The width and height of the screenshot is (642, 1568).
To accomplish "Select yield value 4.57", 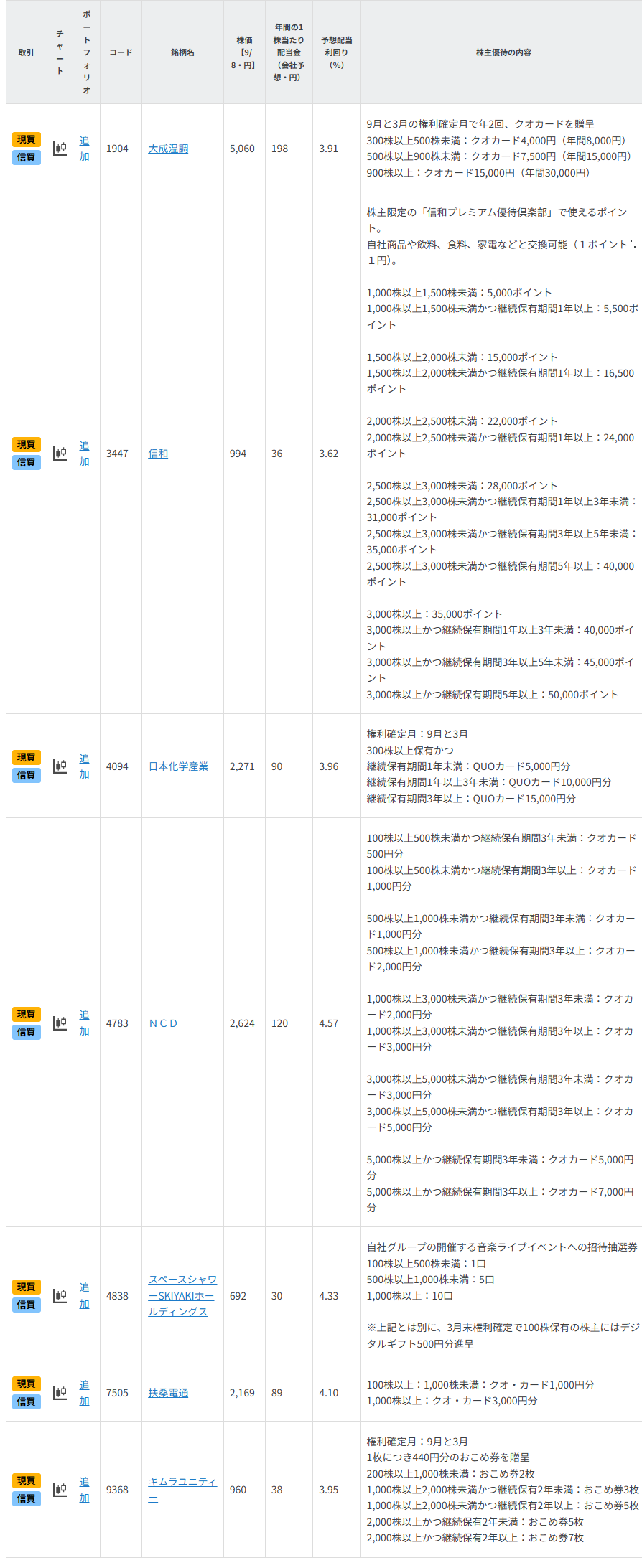I will (x=328, y=1023).
